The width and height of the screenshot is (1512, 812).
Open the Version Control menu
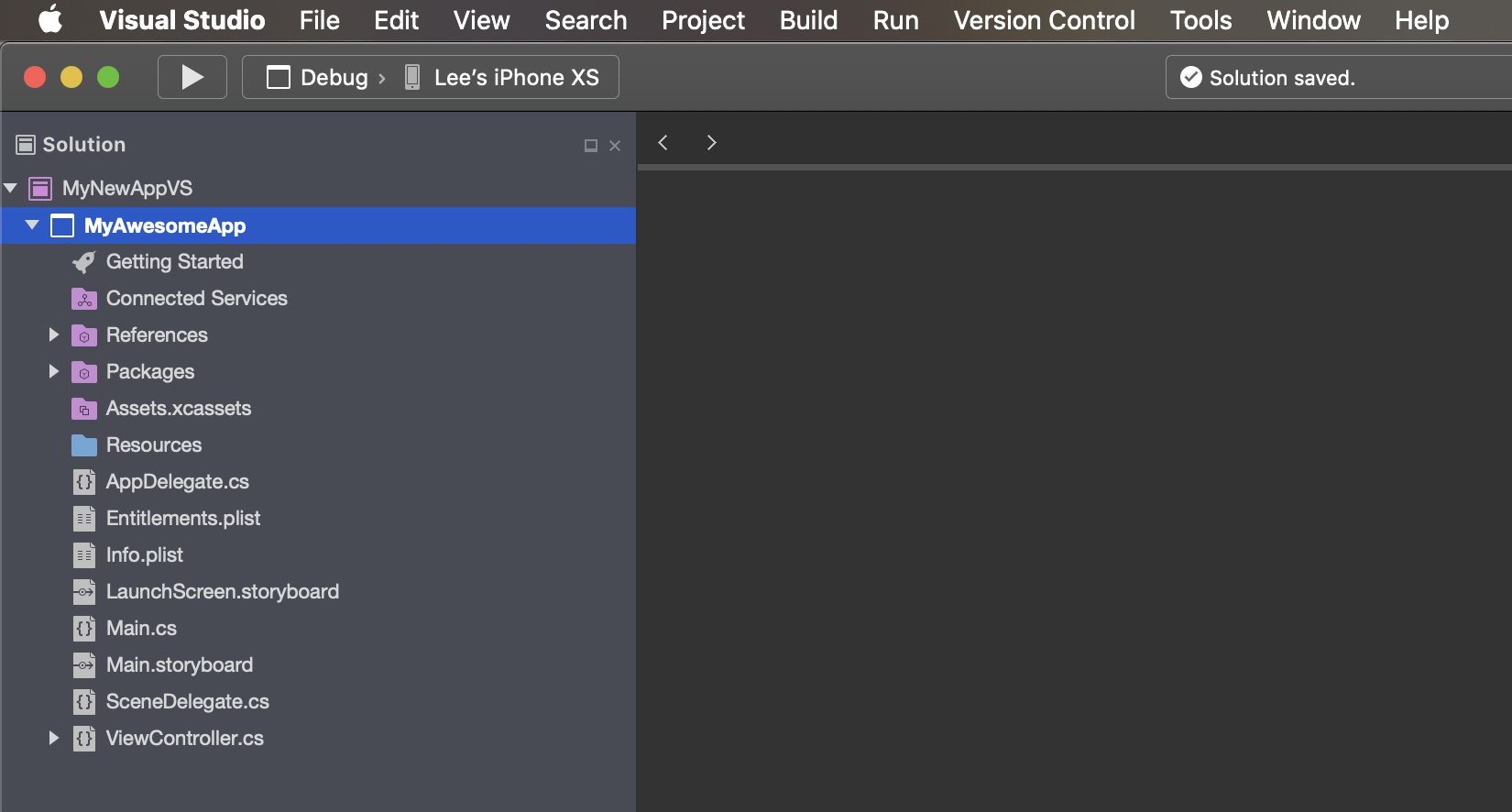click(1044, 20)
